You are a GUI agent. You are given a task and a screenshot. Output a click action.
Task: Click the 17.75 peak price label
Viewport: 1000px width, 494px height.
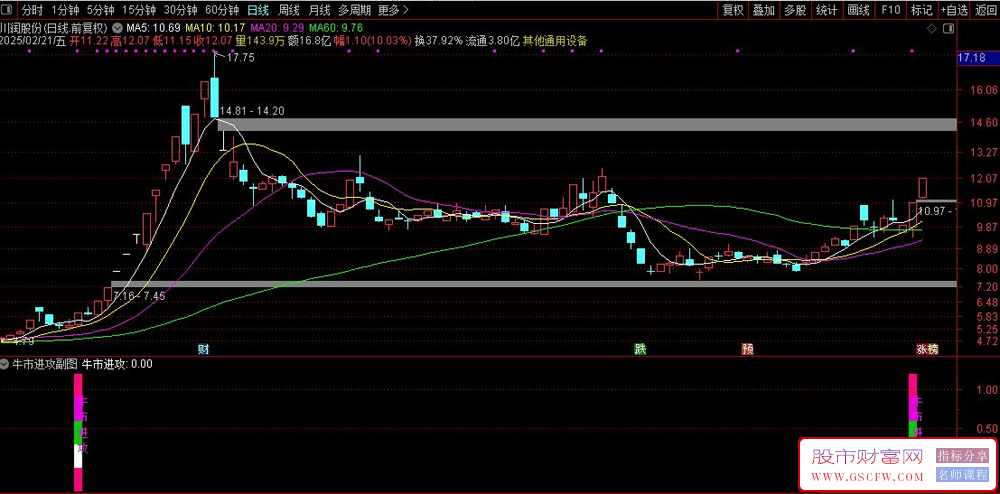[240, 57]
